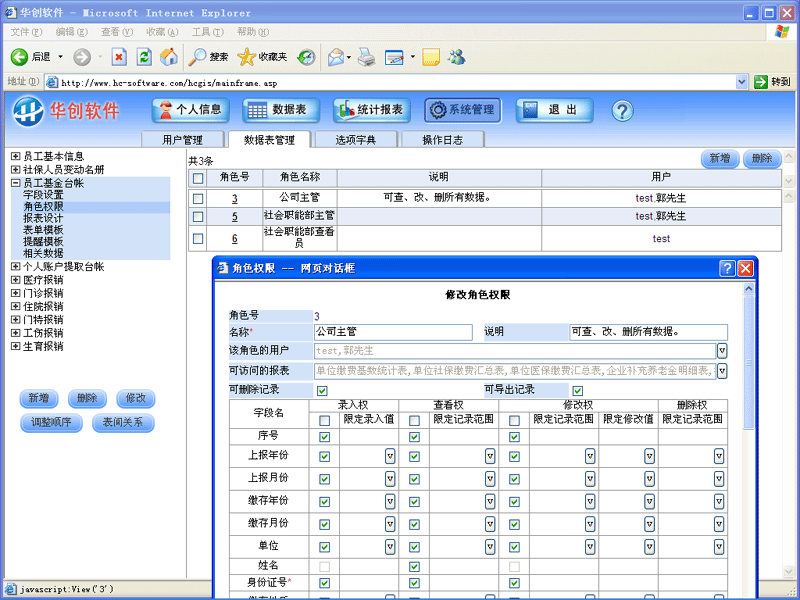This screenshot has height=600, width=800.
Task: Toggle the 可导出记录 checkbox
Action: pos(578,391)
